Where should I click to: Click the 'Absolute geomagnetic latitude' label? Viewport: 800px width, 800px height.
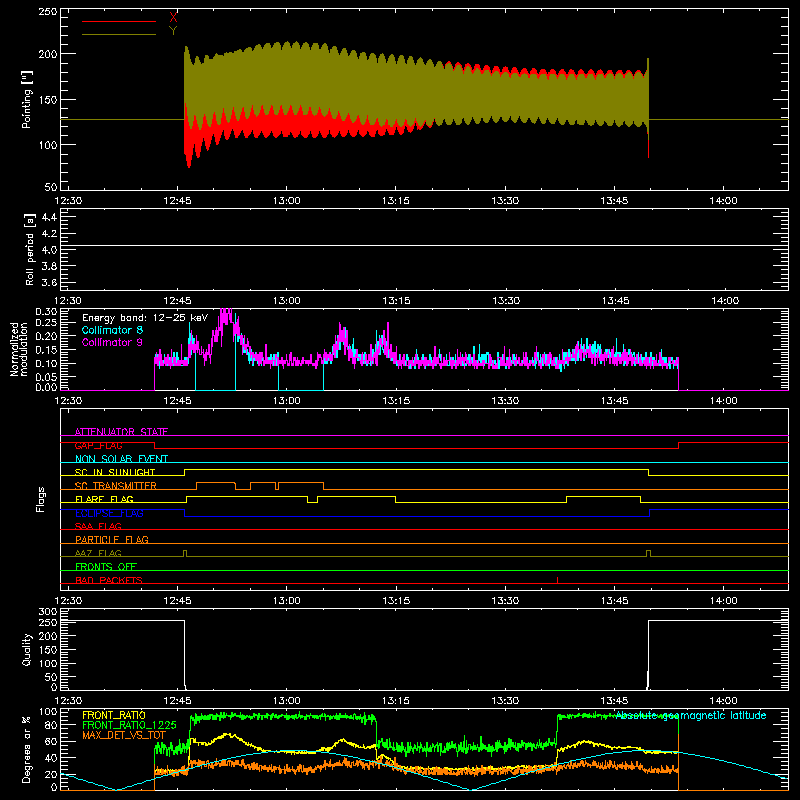tap(691, 716)
